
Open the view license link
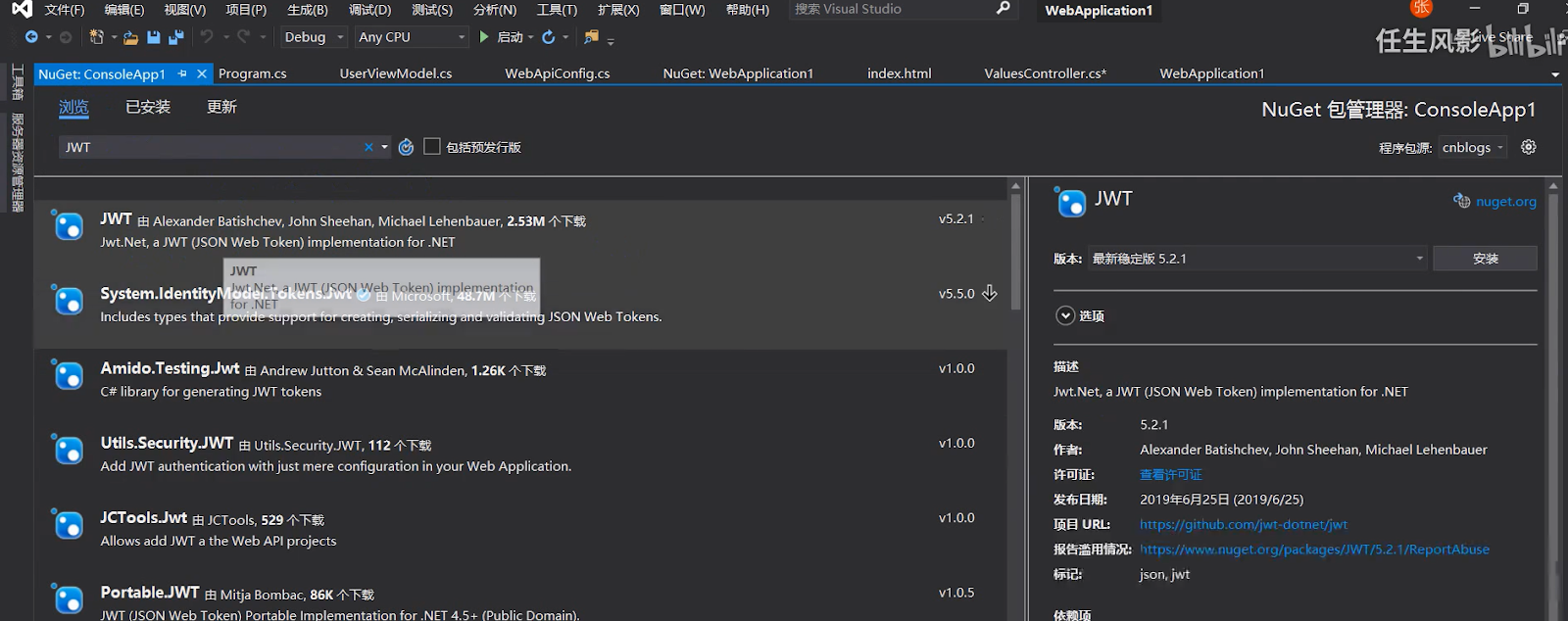tap(1171, 475)
